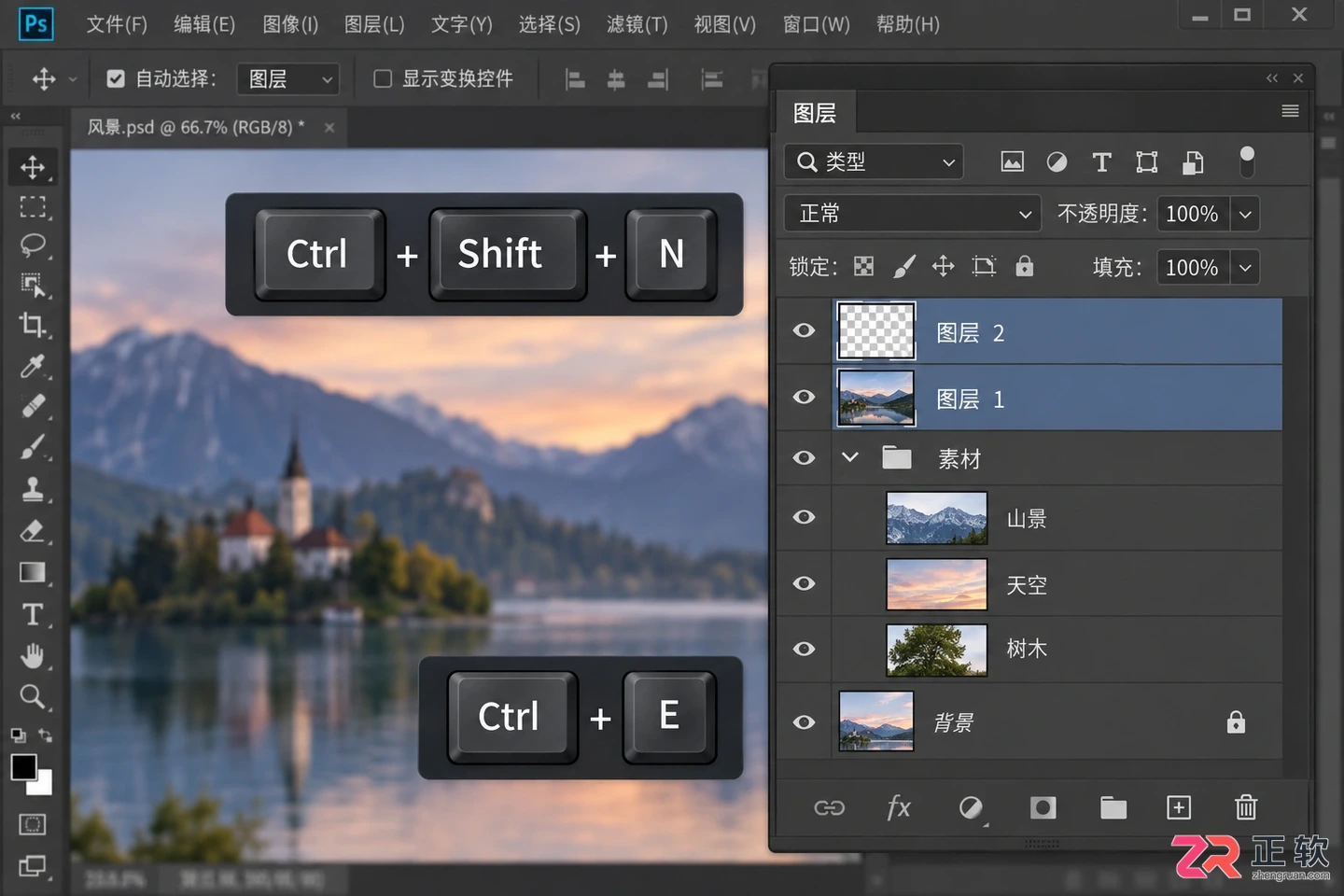The image size is (1344, 896).
Task: Click link layers icon at panel bottom
Action: 829,807
